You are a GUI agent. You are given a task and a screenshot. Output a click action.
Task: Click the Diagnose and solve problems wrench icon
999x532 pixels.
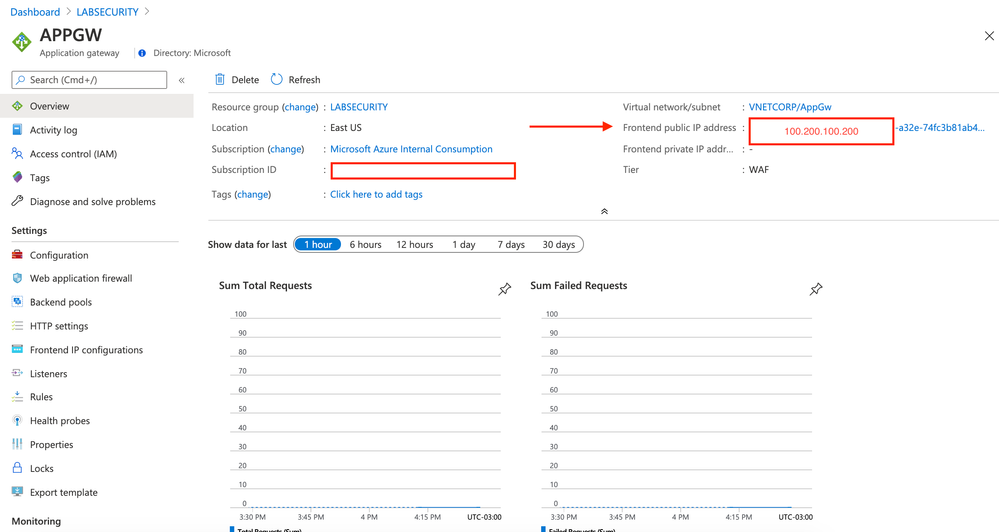(17, 201)
